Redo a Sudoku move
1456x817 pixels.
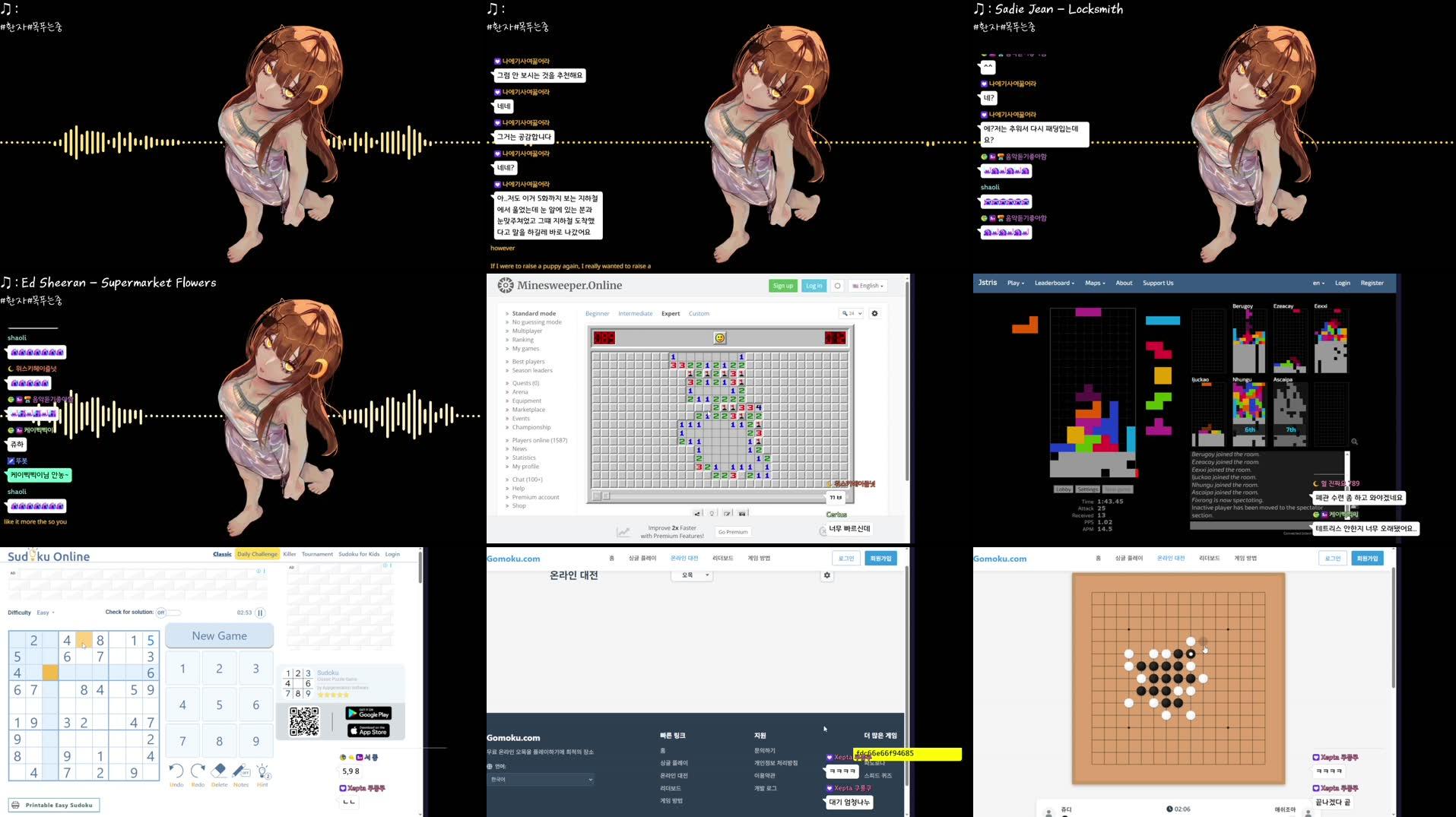[198, 771]
